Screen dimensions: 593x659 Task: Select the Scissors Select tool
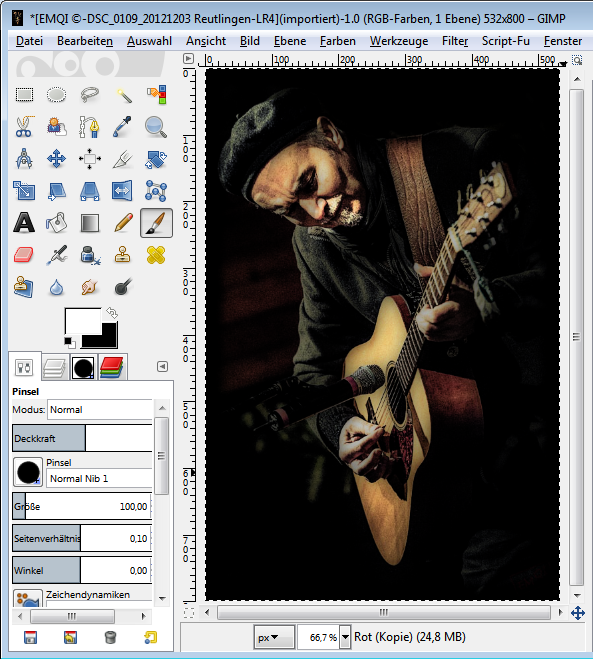point(24,127)
